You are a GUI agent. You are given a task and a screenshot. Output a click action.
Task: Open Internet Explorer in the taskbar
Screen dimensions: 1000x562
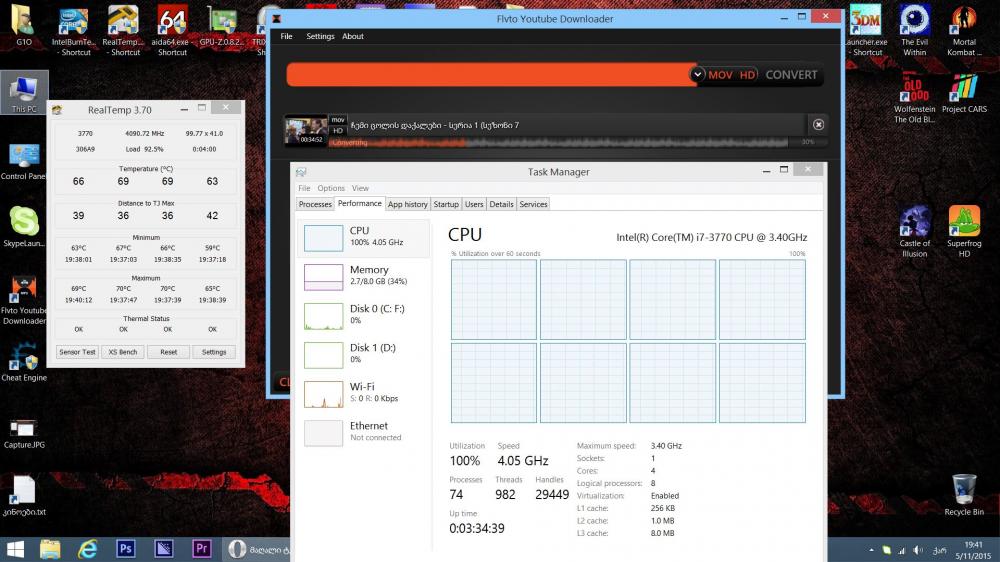pos(88,548)
